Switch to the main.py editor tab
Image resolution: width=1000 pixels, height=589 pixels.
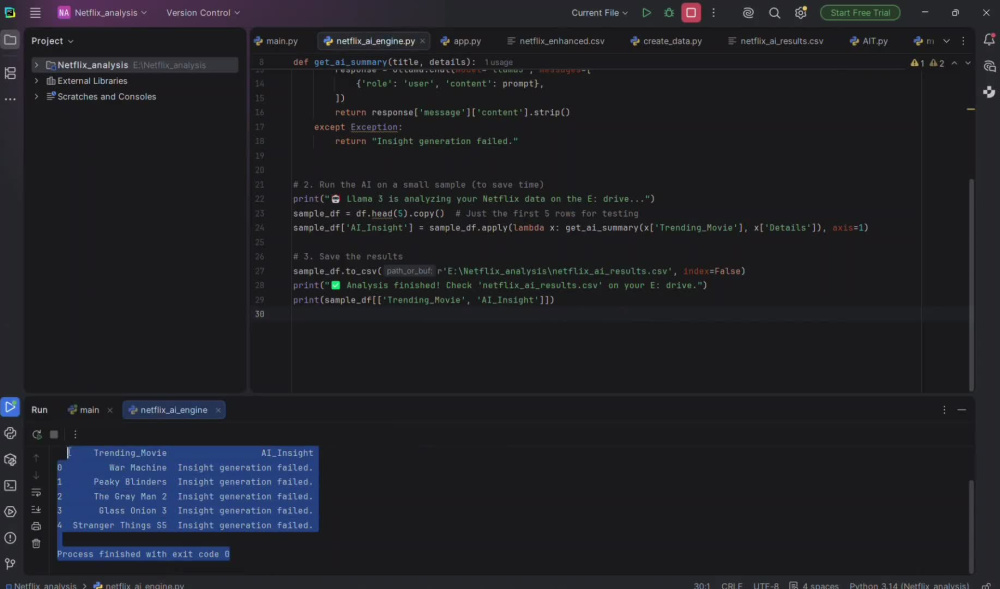point(276,41)
